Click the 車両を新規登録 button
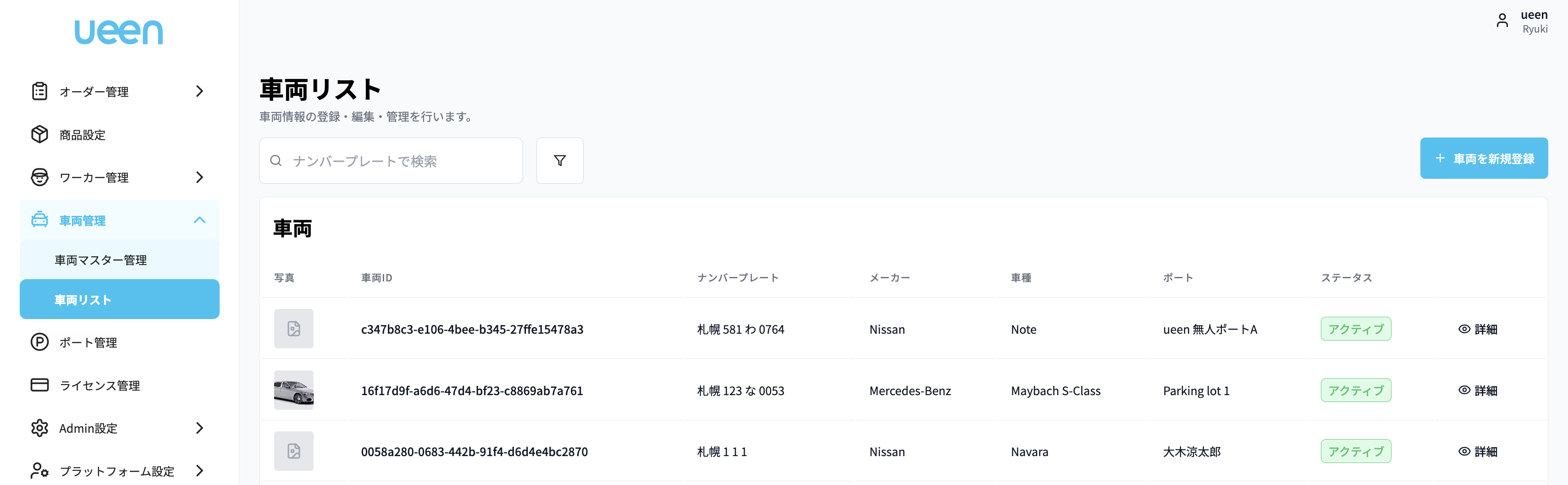The height and width of the screenshot is (485, 1568). click(1483, 159)
